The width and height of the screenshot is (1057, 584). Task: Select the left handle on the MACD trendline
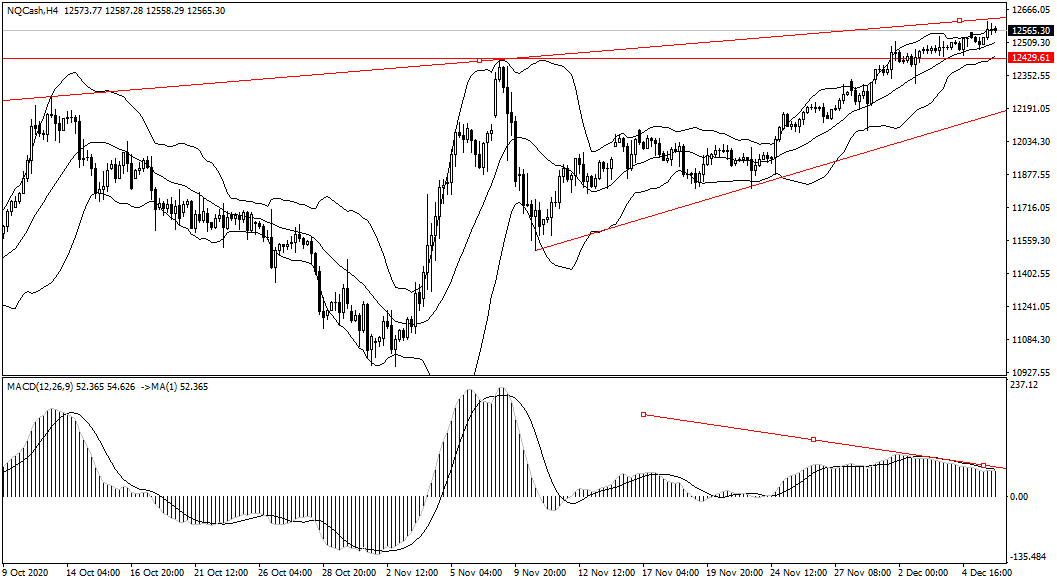[x=643, y=414]
